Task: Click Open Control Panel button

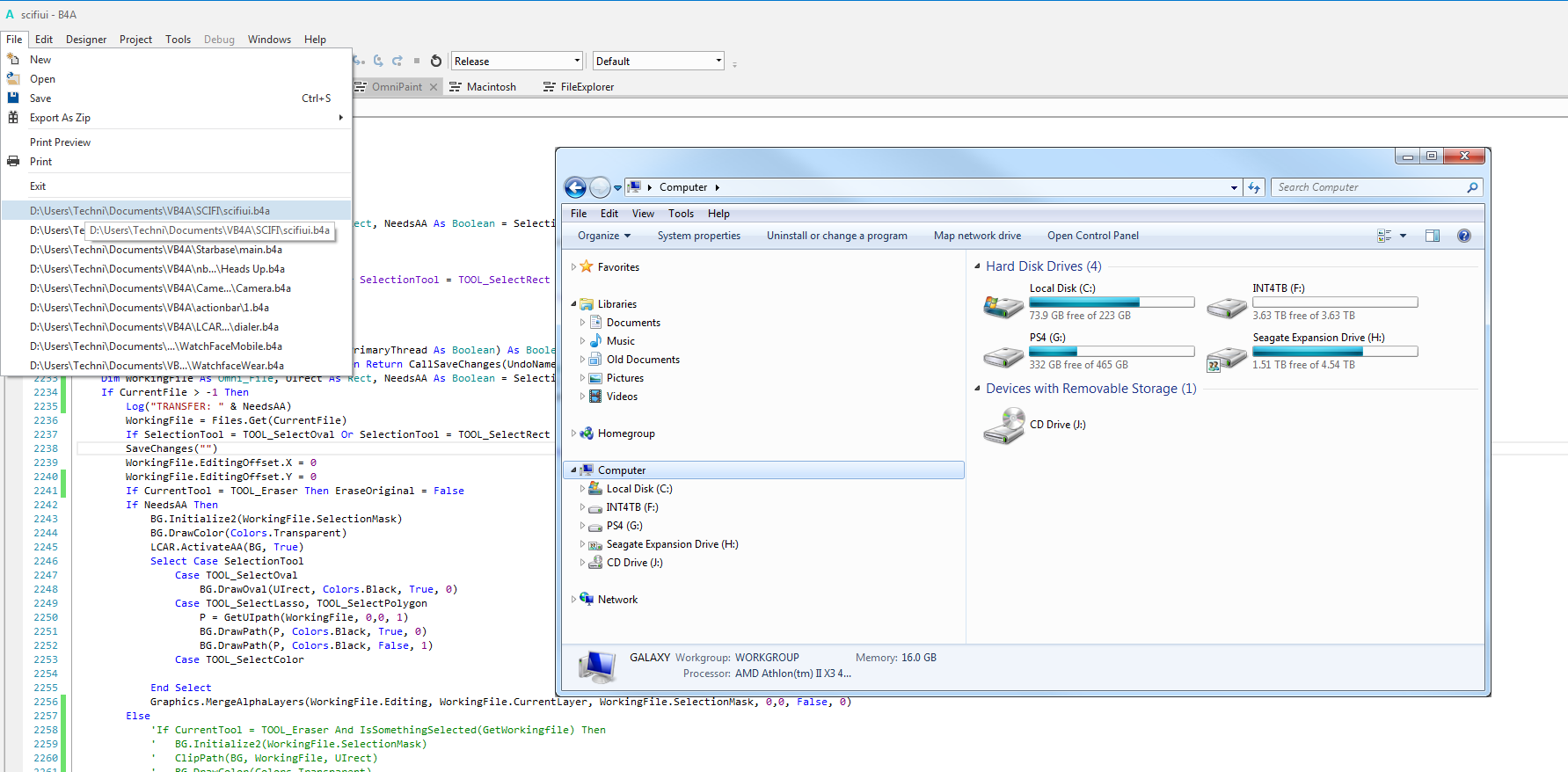Action: tap(1092, 236)
